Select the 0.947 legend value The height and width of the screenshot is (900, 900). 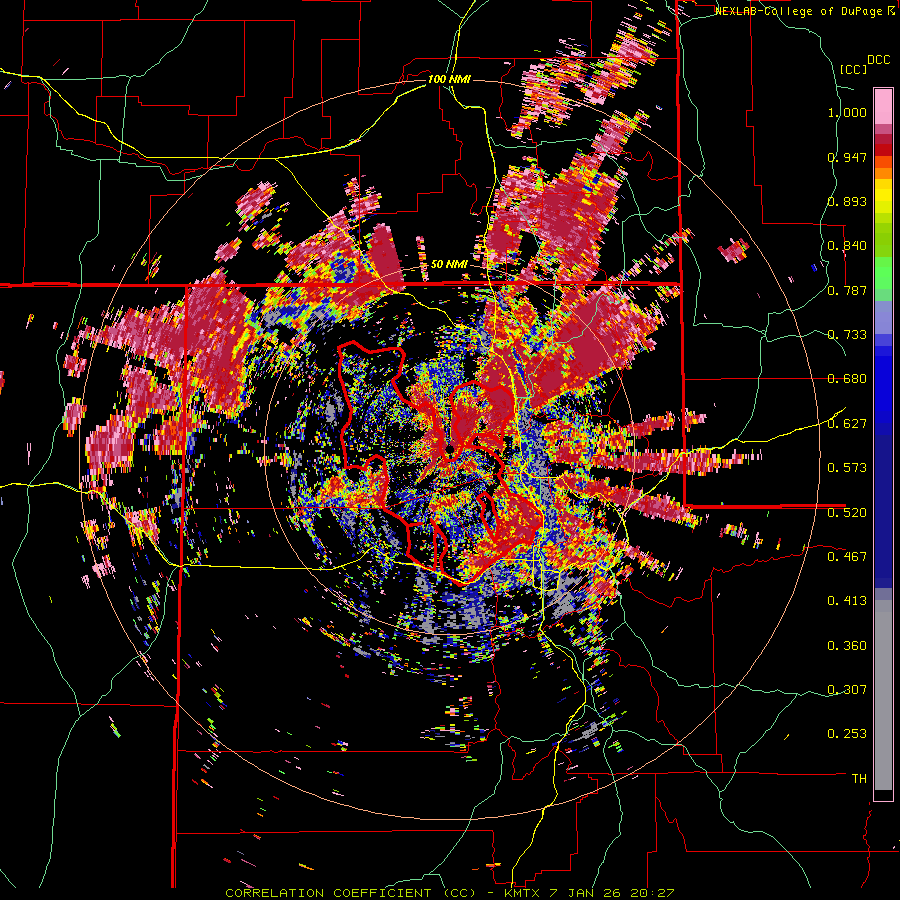pyautogui.click(x=847, y=157)
